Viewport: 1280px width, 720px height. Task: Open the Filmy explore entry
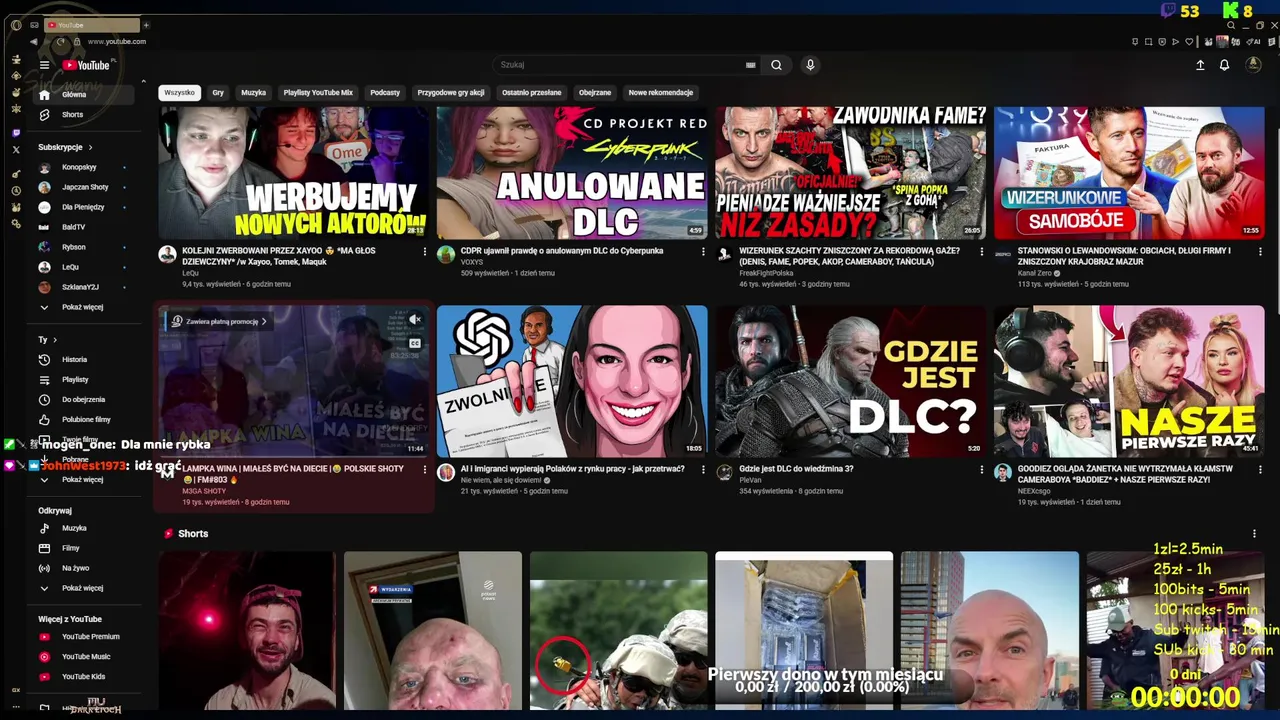(x=83, y=548)
